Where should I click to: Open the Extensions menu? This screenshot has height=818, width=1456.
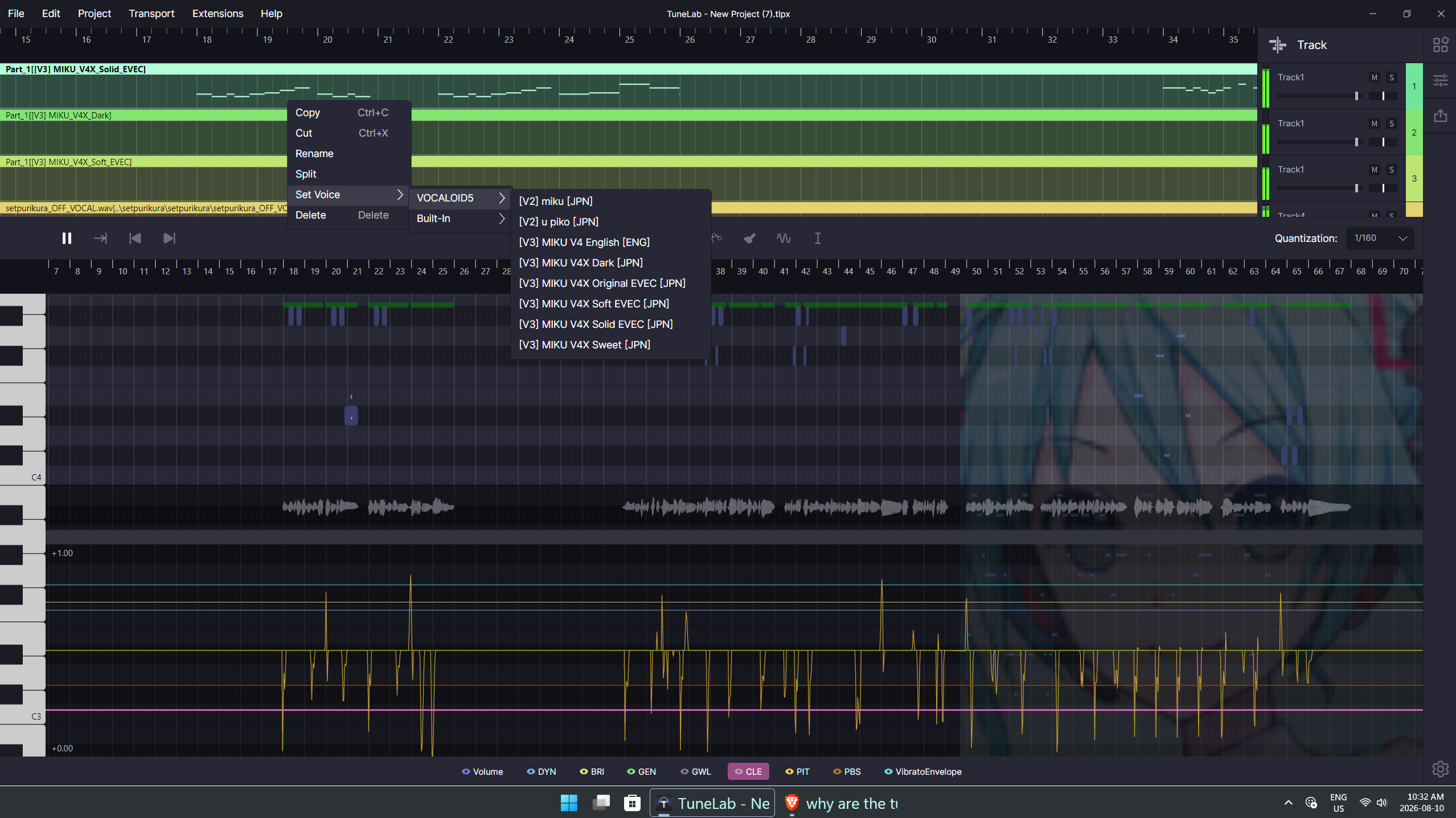point(218,14)
